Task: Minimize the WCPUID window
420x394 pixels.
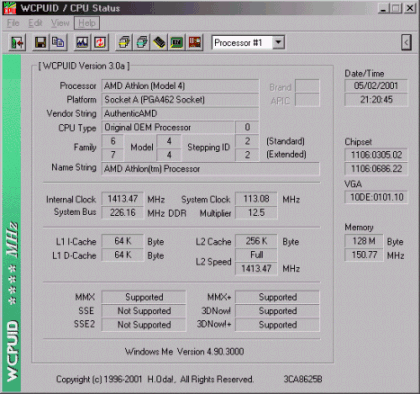Action: (x=383, y=8)
